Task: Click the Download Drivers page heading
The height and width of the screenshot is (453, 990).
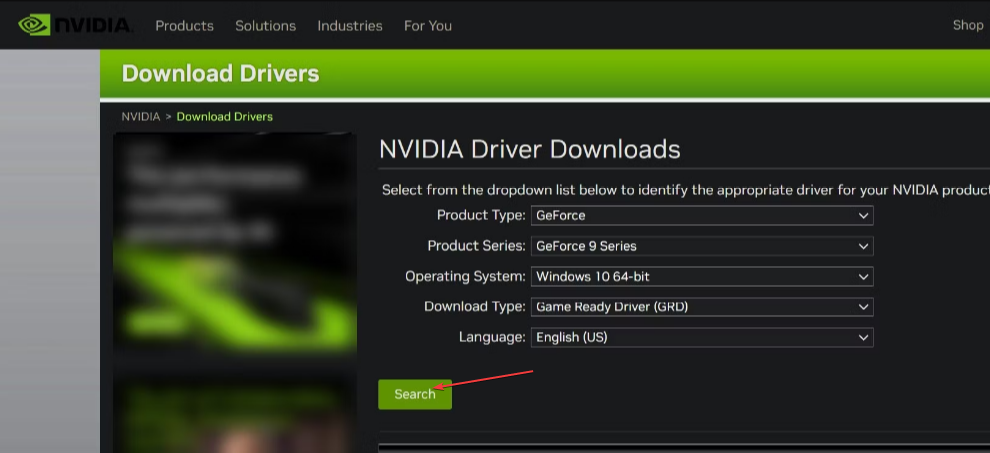Action: [x=220, y=73]
